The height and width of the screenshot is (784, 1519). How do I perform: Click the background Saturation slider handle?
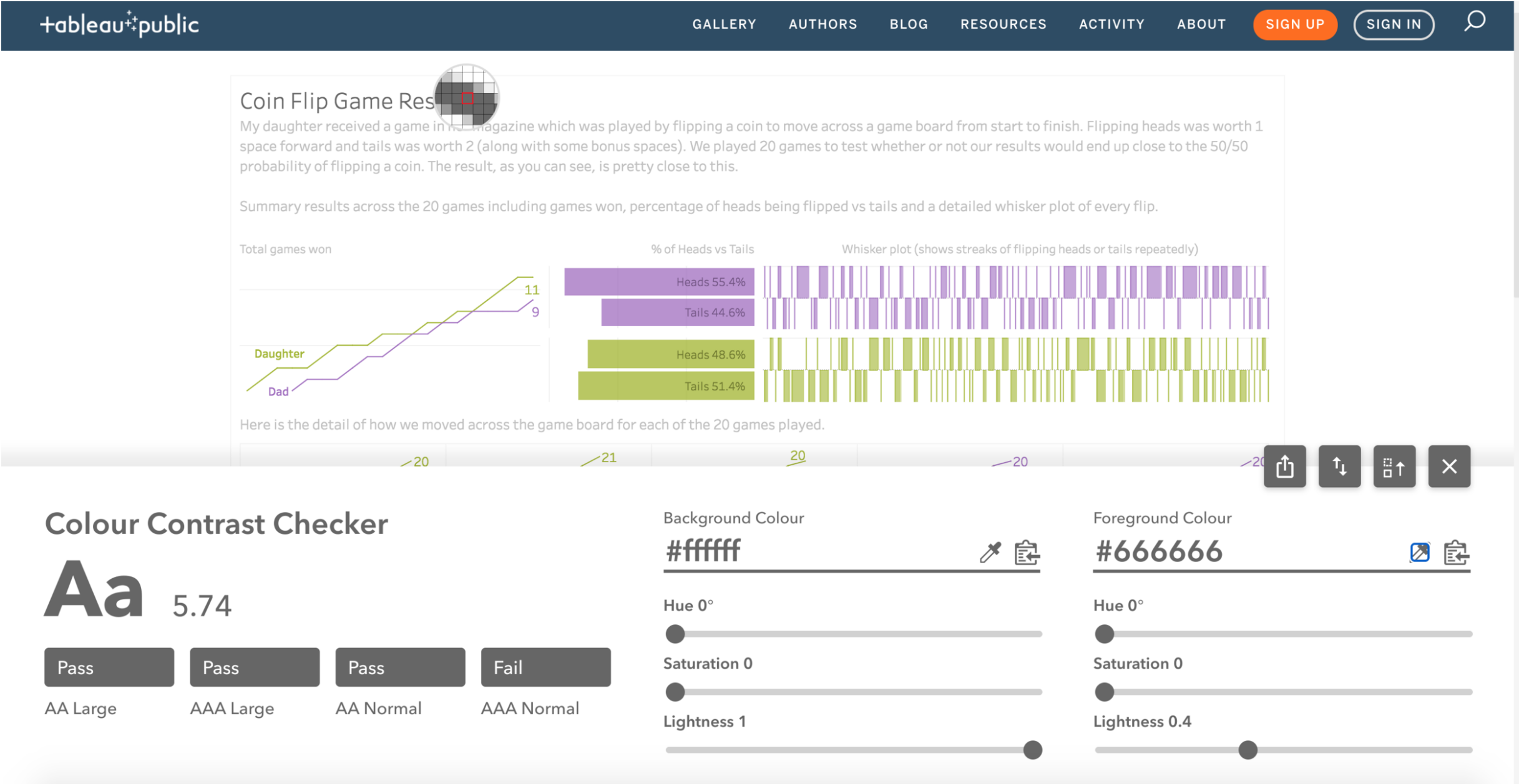pos(675,692)
